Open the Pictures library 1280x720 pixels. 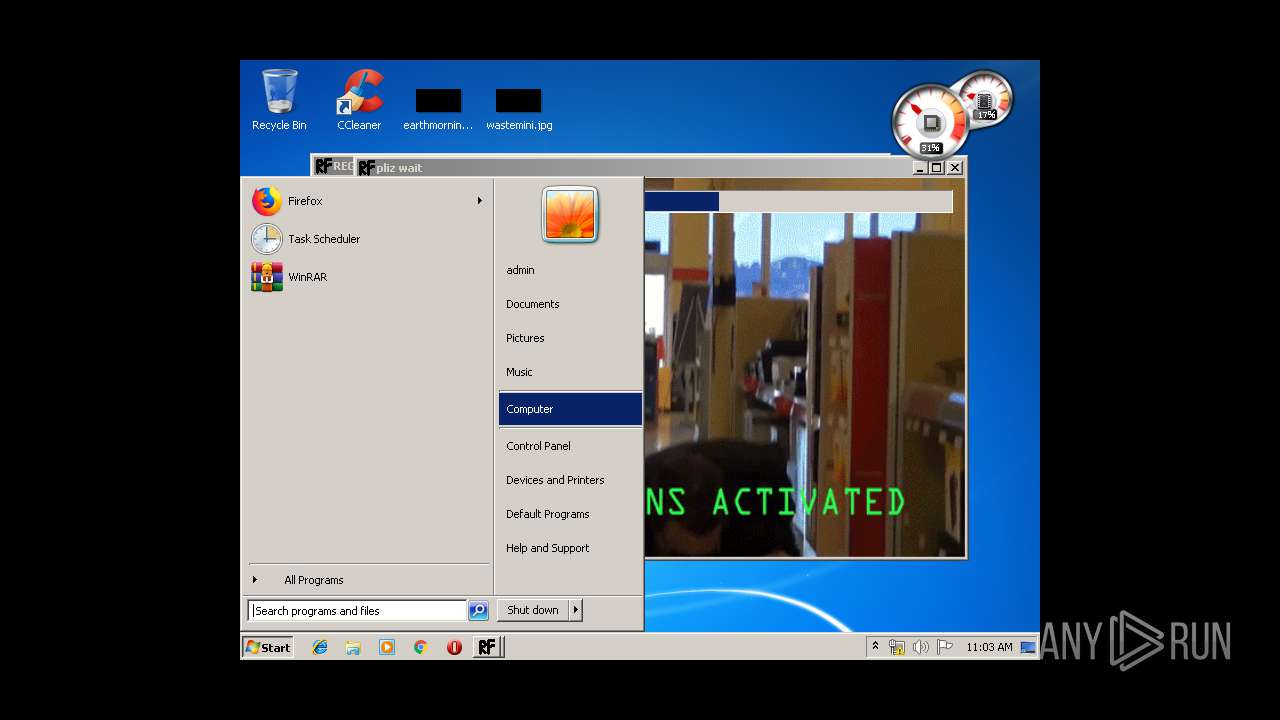570,338
